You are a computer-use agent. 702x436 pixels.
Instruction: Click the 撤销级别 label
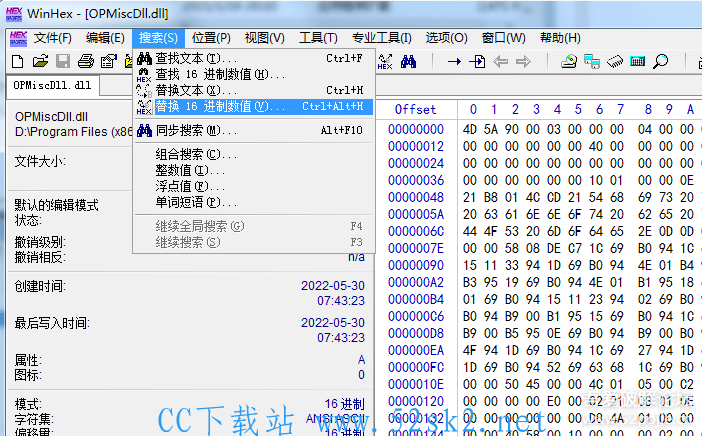40,243
